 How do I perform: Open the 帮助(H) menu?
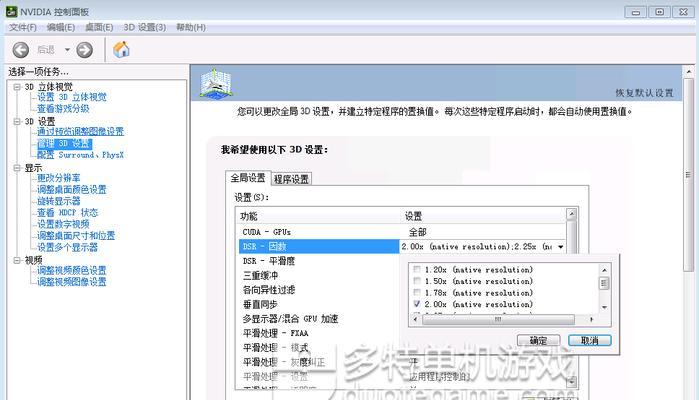[x=191, y=28]
